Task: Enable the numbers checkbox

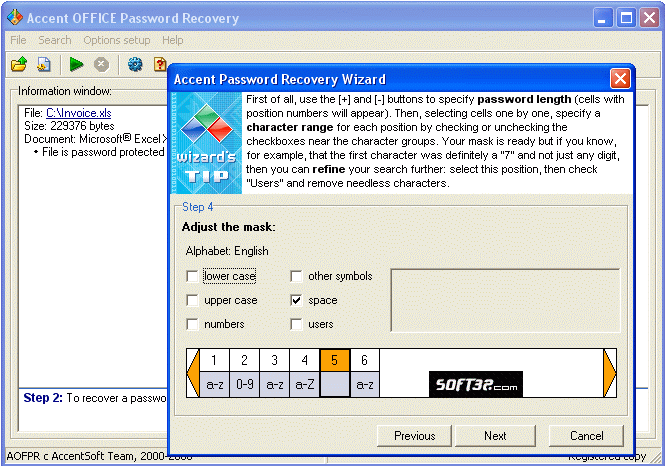Action: pyautogui.click(x=192, y=324)
